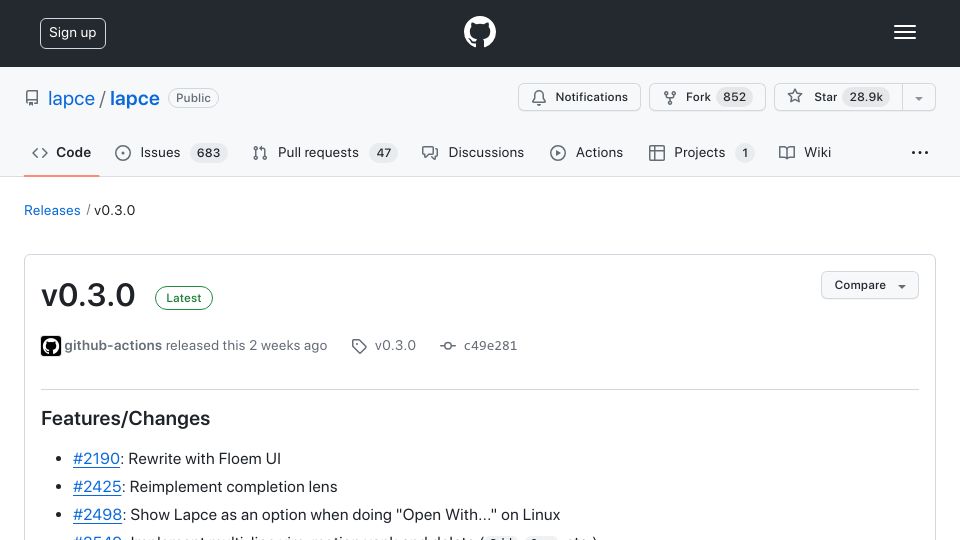The height and width of the screenshot is (540, 960).
Task: Show more tabs with three-dot menu
Action: (920, 152)
